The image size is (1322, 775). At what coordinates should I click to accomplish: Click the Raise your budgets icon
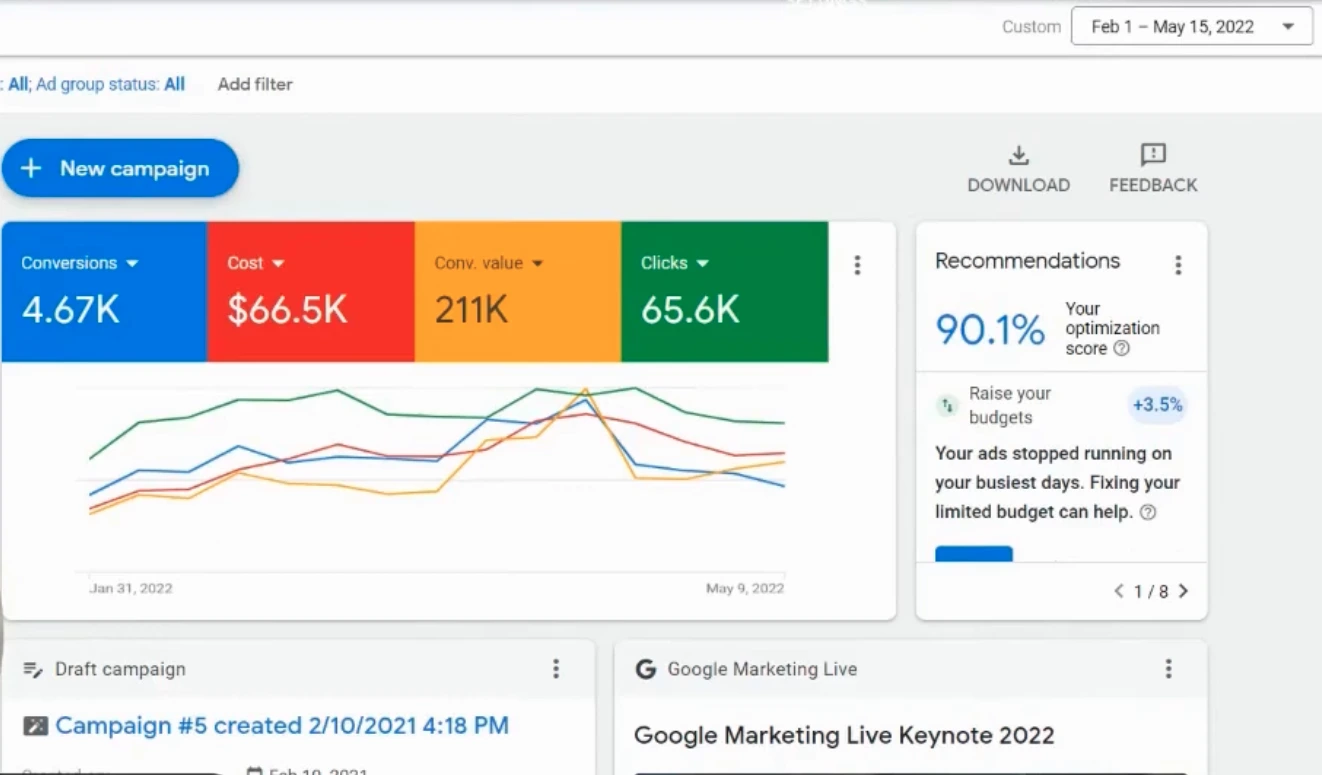pos(946,405)
